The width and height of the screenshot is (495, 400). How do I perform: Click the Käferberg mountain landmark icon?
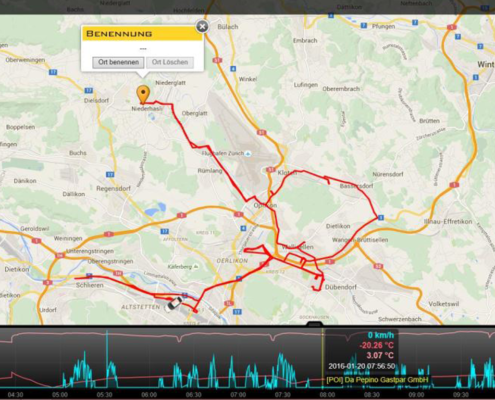point(196,267)
